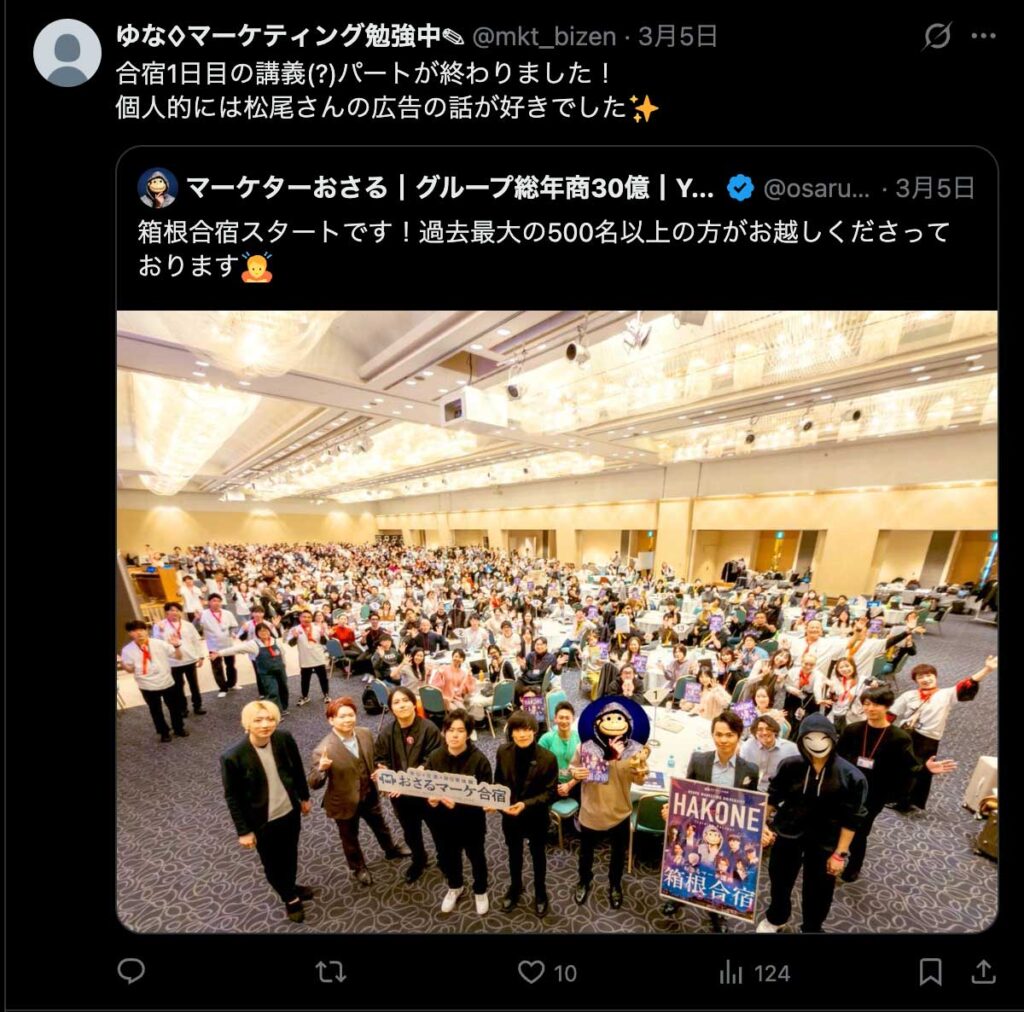Click display name ゆな◇マーケティング勉強中
The image size is (1024, 1012).
coord(289,36)
